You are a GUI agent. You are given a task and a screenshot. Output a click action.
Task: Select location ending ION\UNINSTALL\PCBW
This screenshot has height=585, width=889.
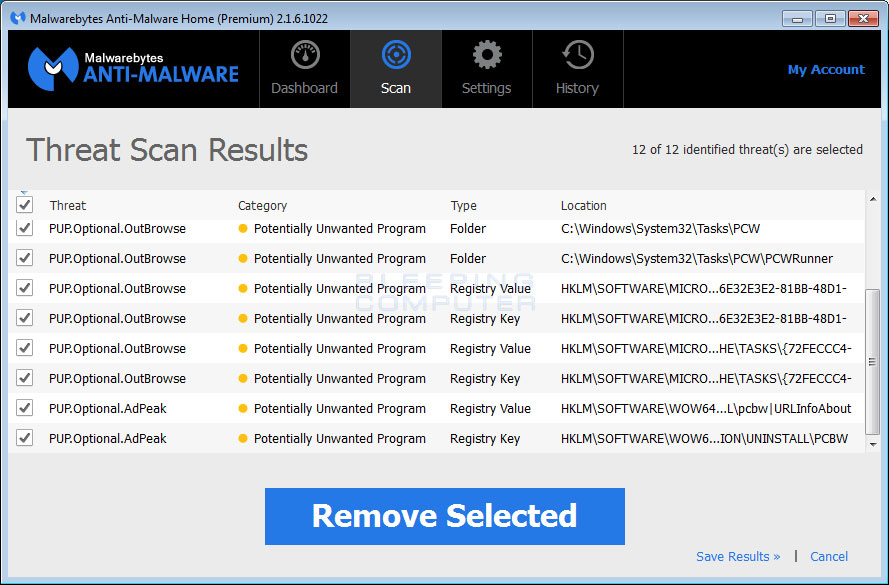[x=704, y=438]
